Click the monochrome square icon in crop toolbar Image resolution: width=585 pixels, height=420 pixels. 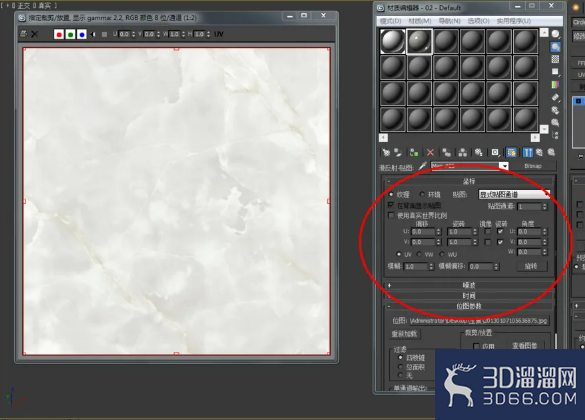(104, 34)
